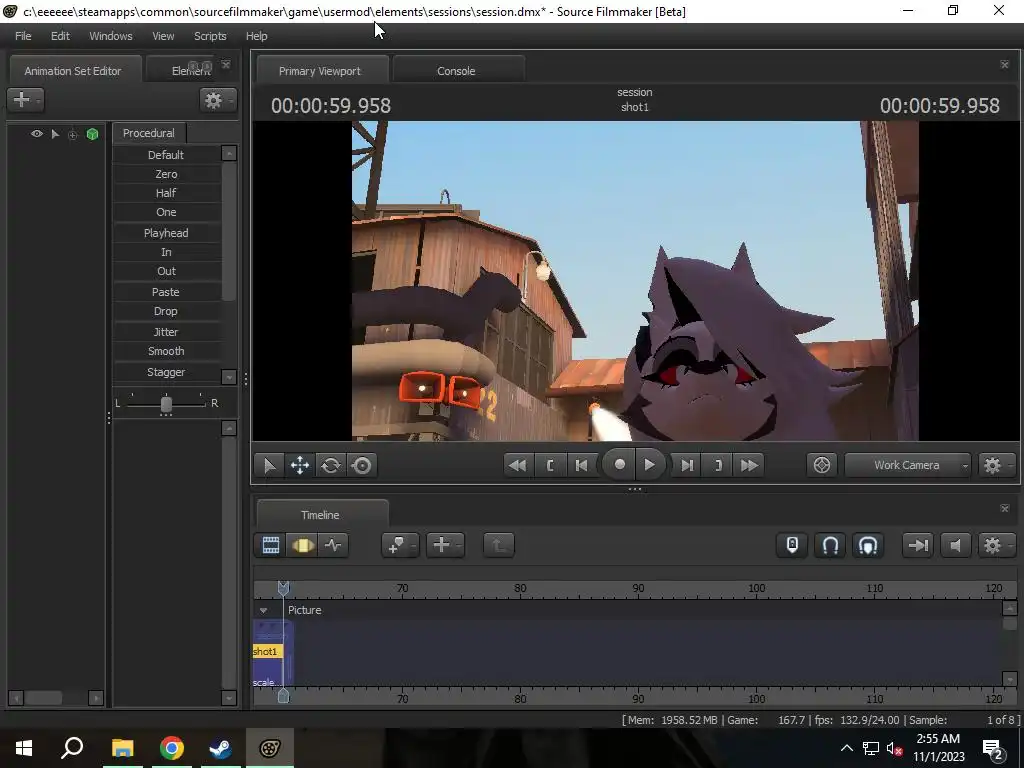Open Steam from taskbar
The image size is (1024, 768).
coord(221,748)
